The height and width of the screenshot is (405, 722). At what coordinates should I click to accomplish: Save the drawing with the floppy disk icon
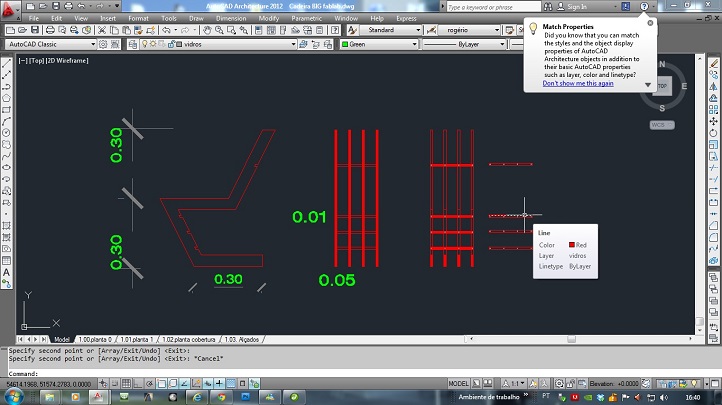[x=35, y=30]
